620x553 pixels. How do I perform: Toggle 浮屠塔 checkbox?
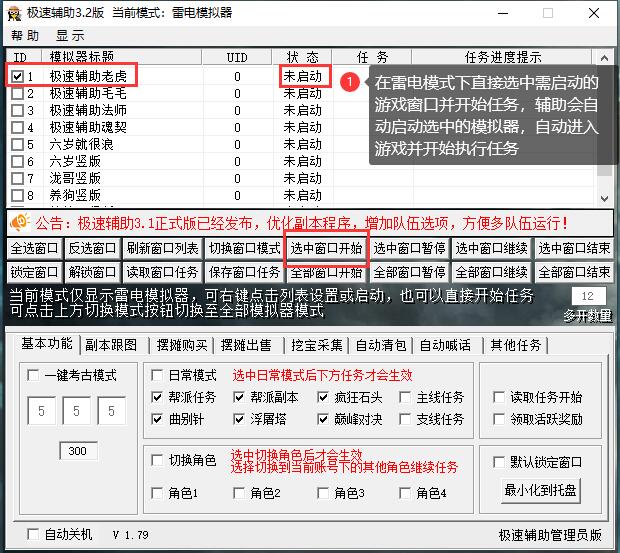239,419
